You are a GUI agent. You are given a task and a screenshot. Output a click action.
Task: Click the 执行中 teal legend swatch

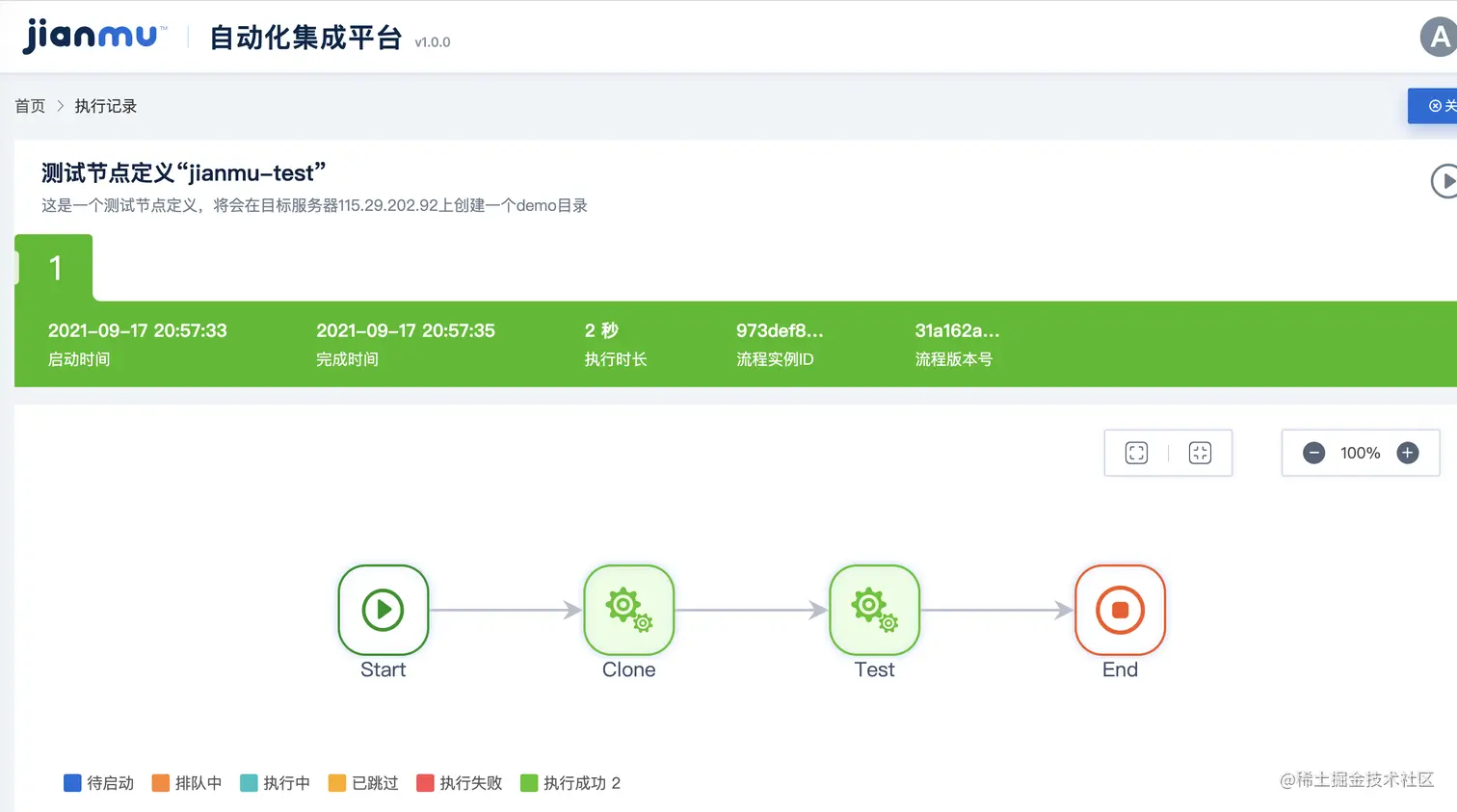pos(249,783)
